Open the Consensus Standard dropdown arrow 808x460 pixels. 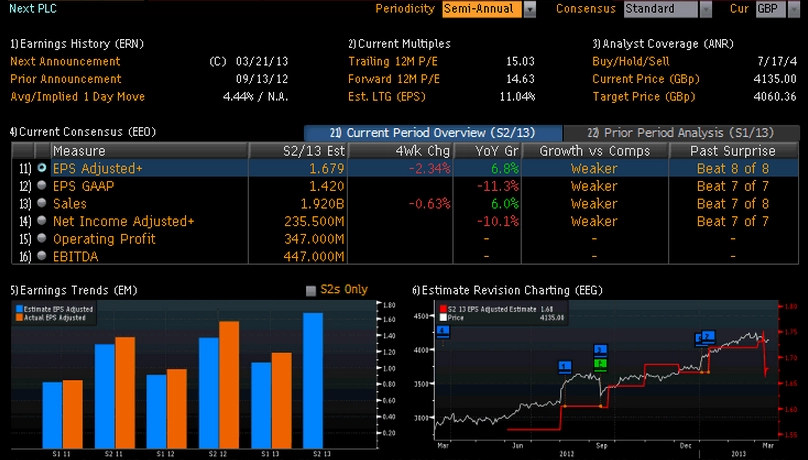pos(705,9)
